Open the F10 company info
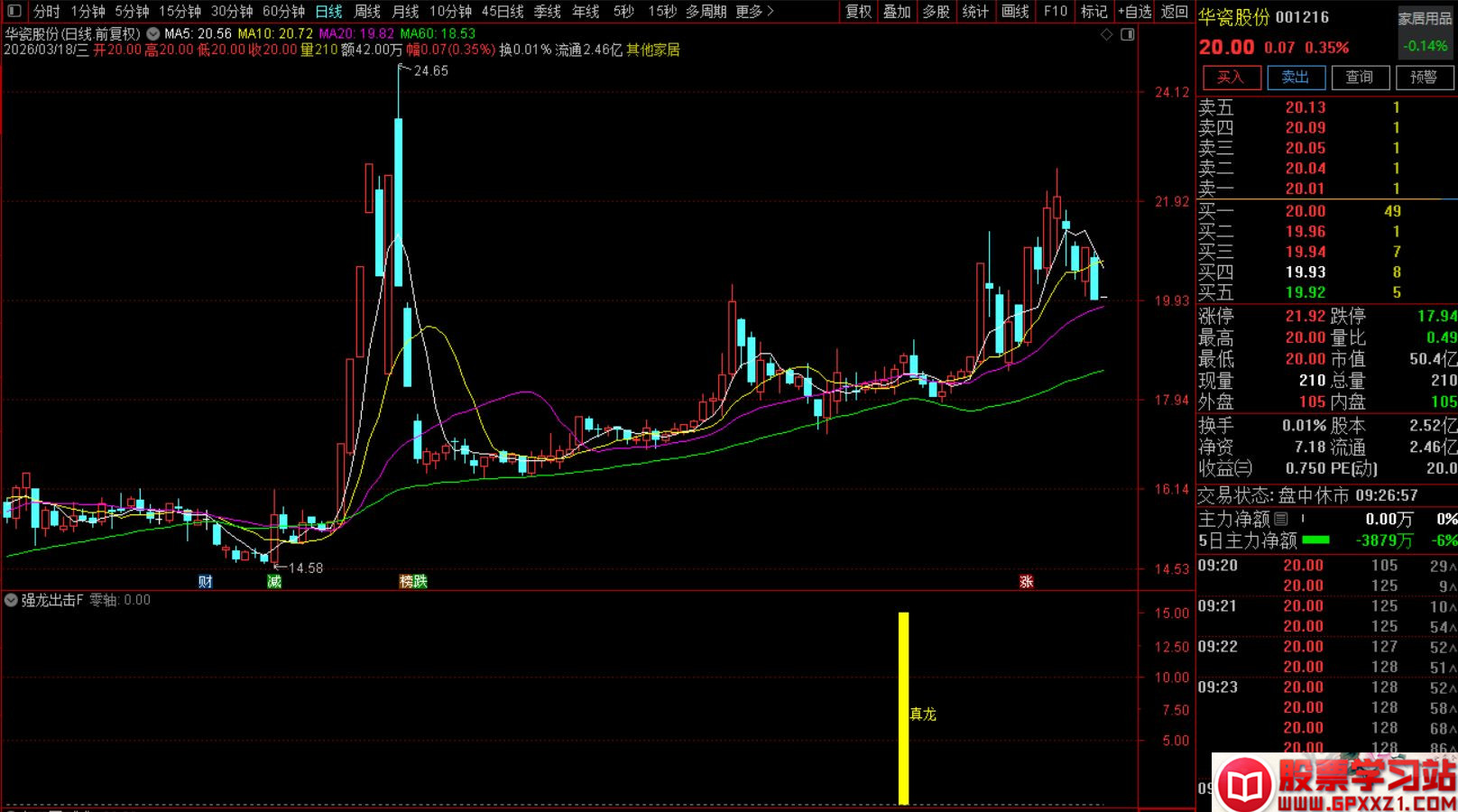 pyautogui.click(x=1055, y=11)
